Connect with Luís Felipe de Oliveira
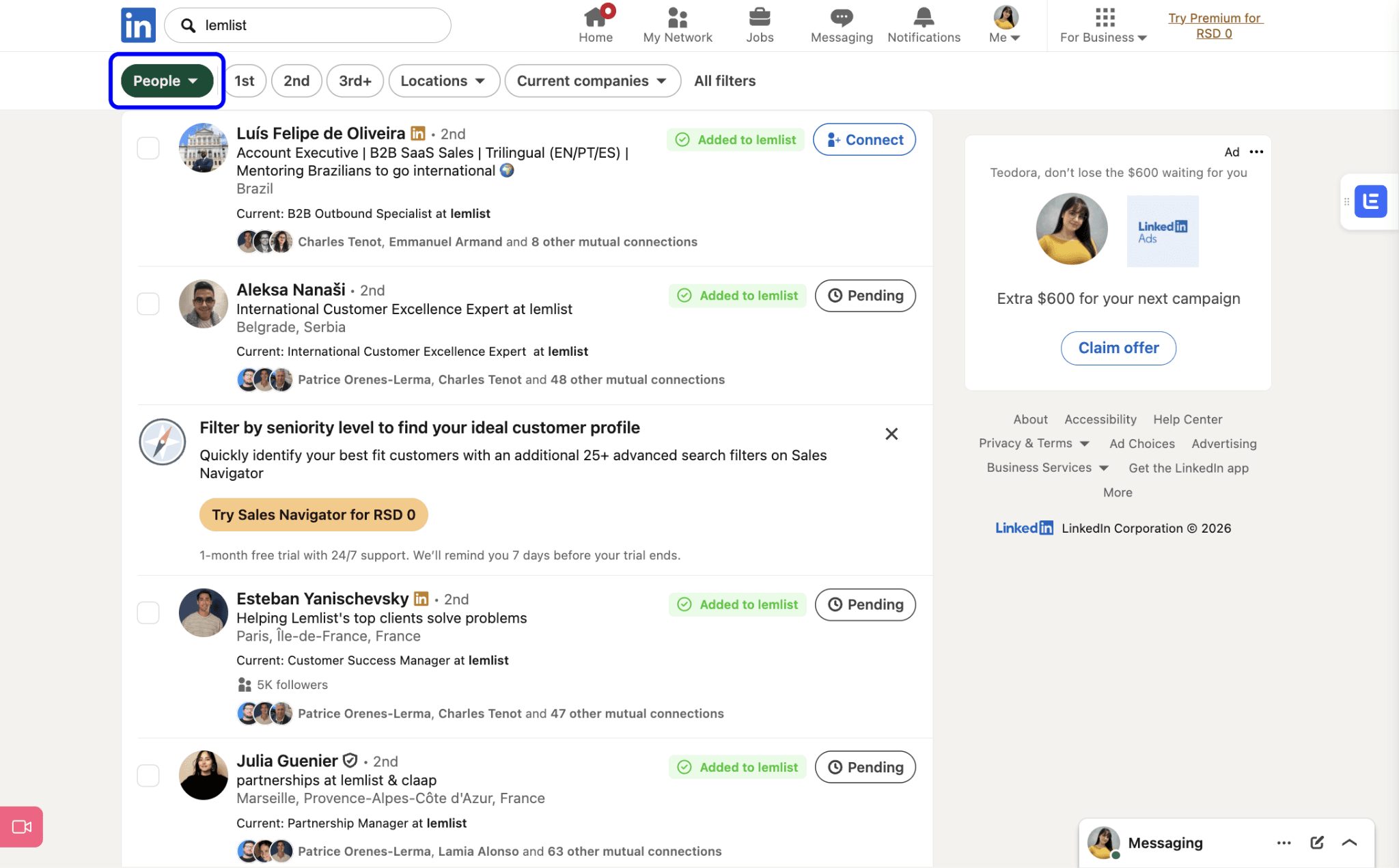 864,139
